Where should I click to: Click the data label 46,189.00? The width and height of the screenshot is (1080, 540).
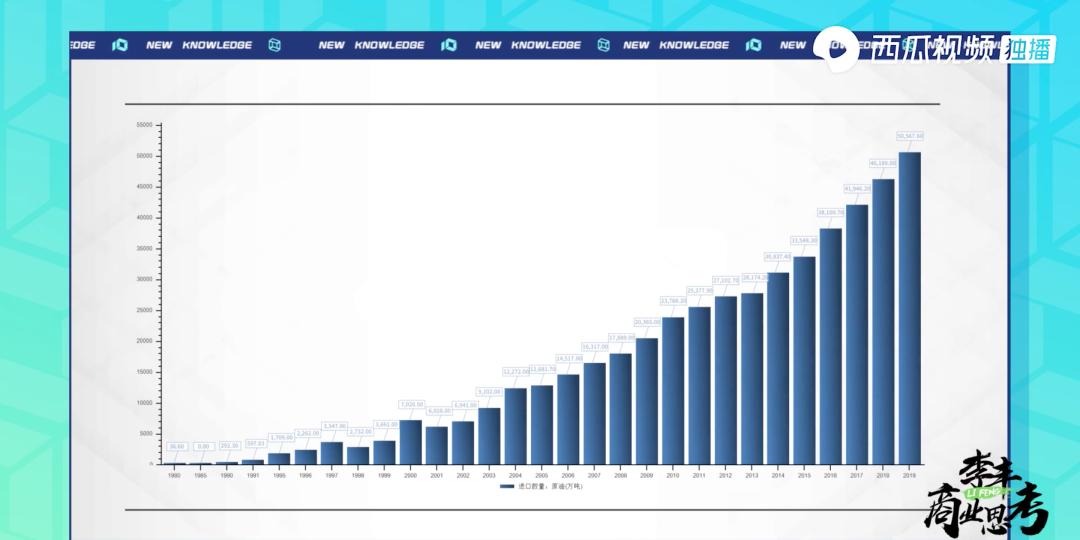coord(883,163)
